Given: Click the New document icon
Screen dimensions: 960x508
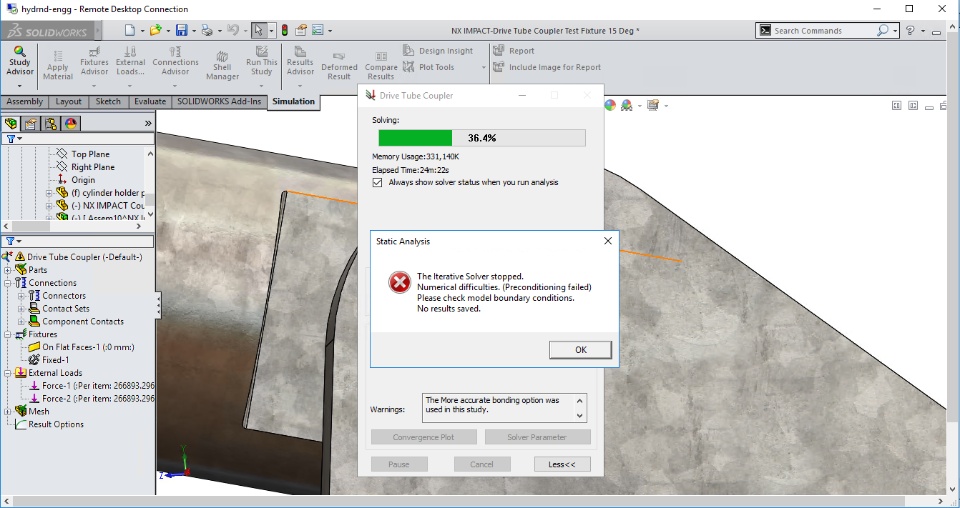Looking at the screenshot, I should [129, 30].
